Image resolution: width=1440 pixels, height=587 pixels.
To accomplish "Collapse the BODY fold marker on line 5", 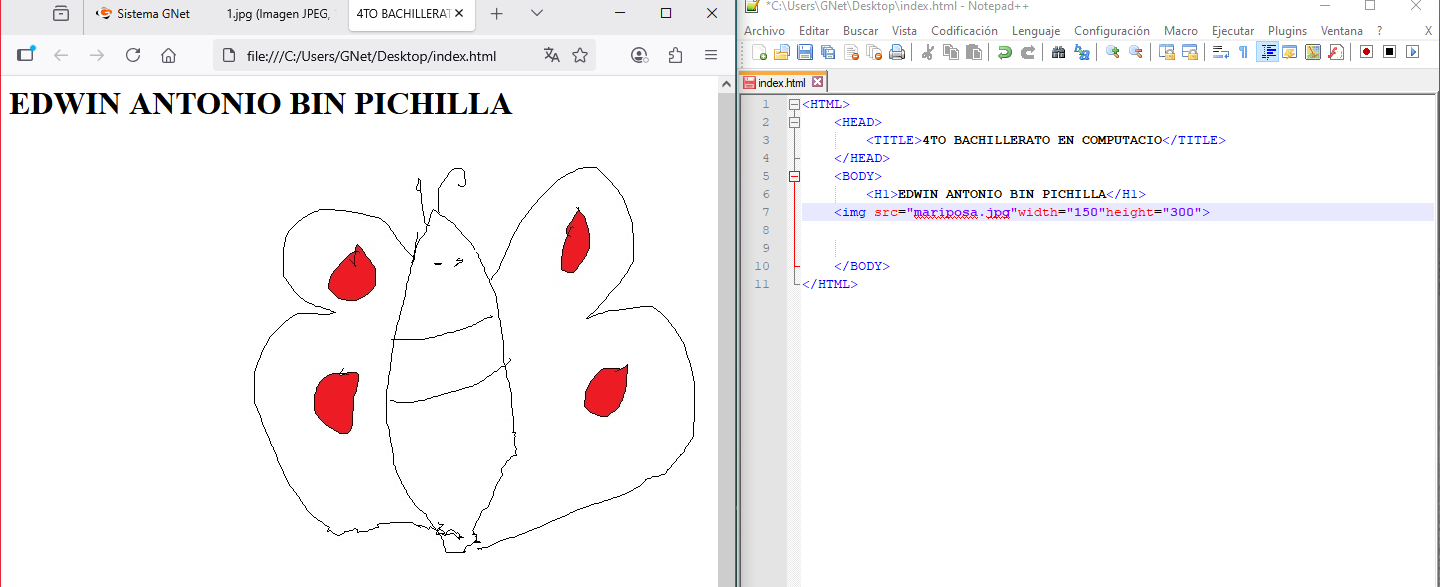I will [794, 176].
